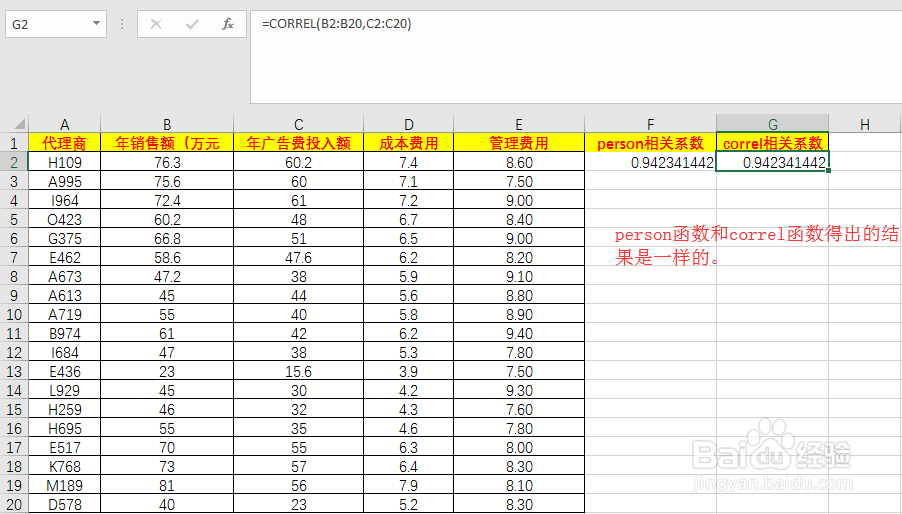Click header cell 年销售额（万元
This screenshot has width=902, height=514.
(x=167, y=143)
